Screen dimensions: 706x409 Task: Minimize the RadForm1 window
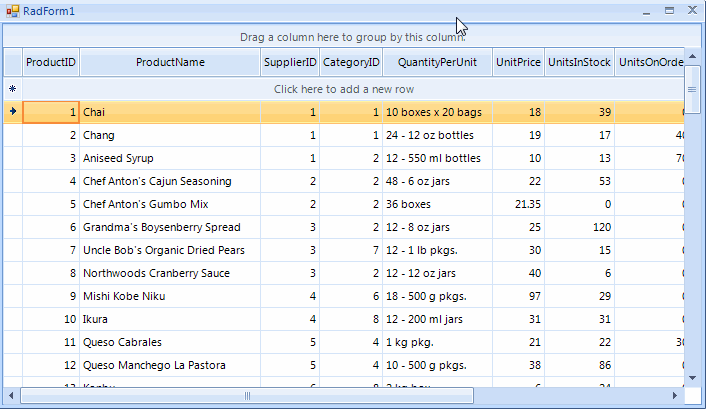647,10
